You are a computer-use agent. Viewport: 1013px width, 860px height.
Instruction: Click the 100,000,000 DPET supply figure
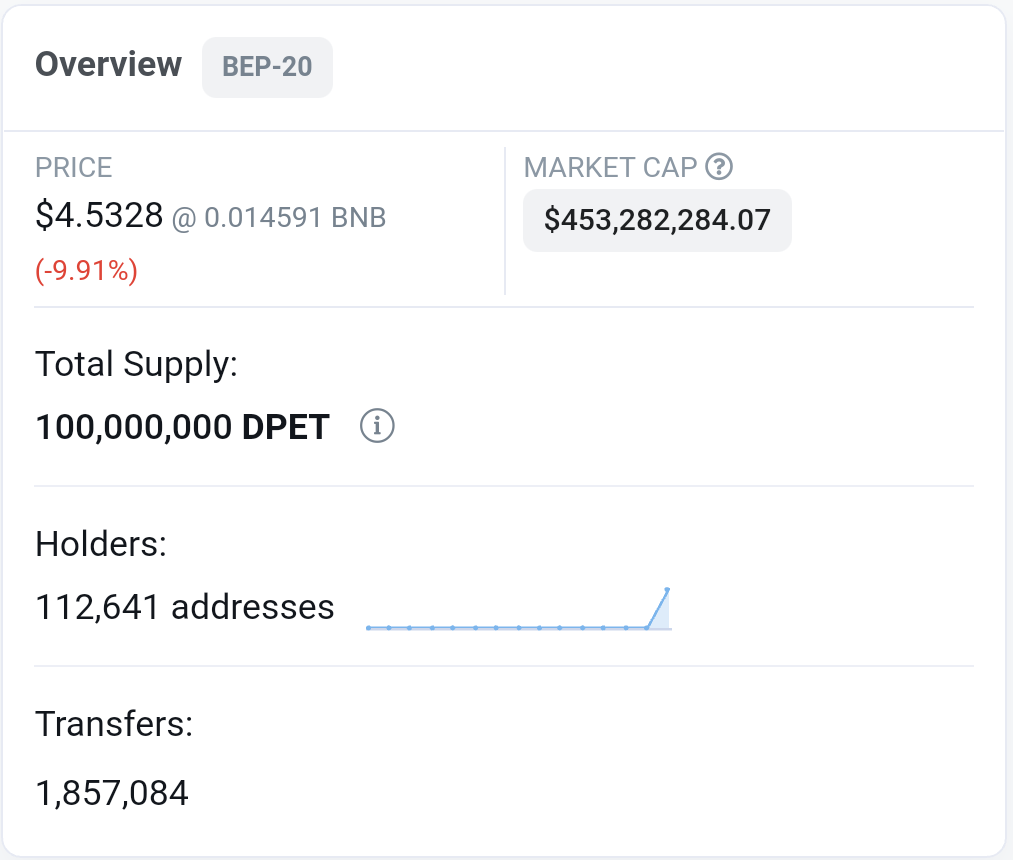(183, 427)
